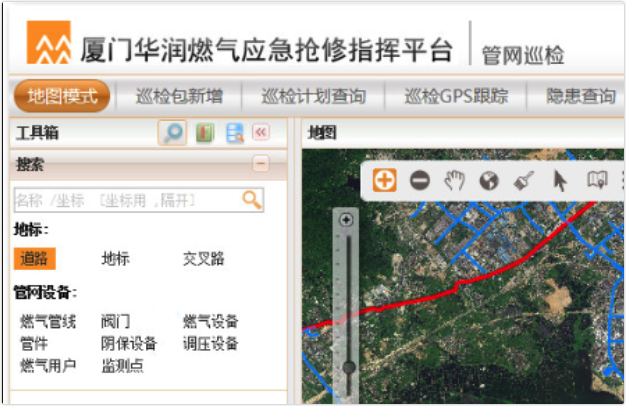This screenshot has width=626, height=406.
Task: Click the 管网巡检 module title
Action: tap(523, 55)
